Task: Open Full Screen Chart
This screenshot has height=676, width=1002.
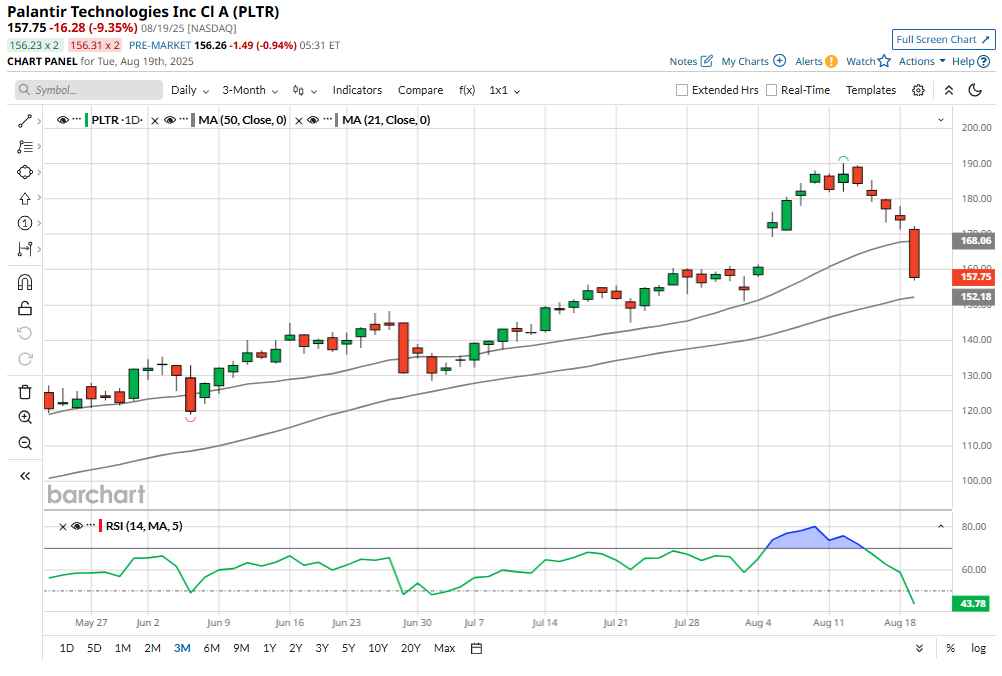Action: [943, 40]
